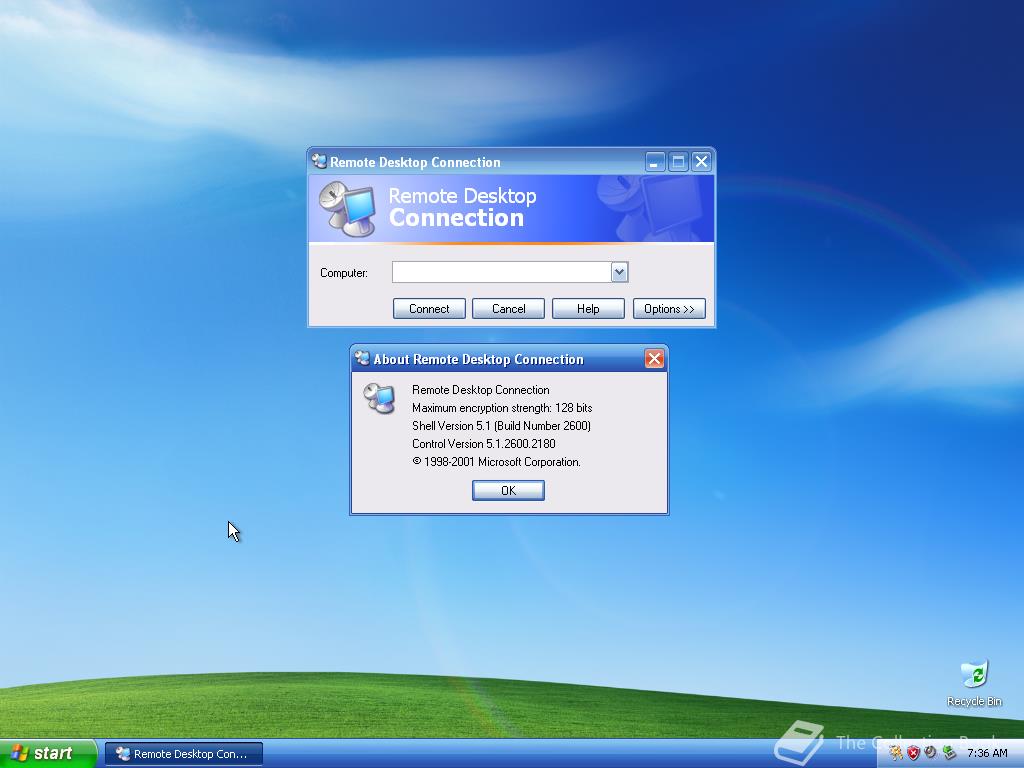Image resolution: width=1024 pixels, height=768 pixels.
Task: Click the Remote Desktop Con... taskbar button
Action: tap(184, 754)
